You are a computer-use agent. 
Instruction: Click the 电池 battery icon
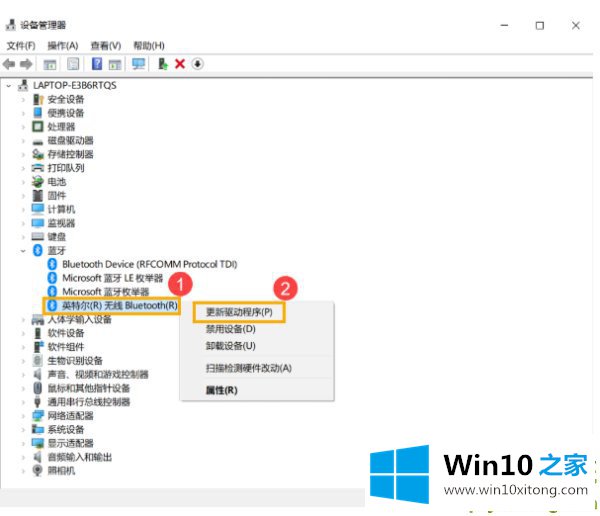(38, 182)
